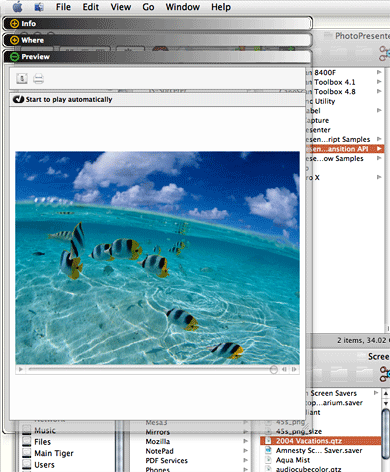Image resolution: width=390 pixels, height=472 pixels.
Task: Select the arium.saver file
Action: click(x=334, y=403)
